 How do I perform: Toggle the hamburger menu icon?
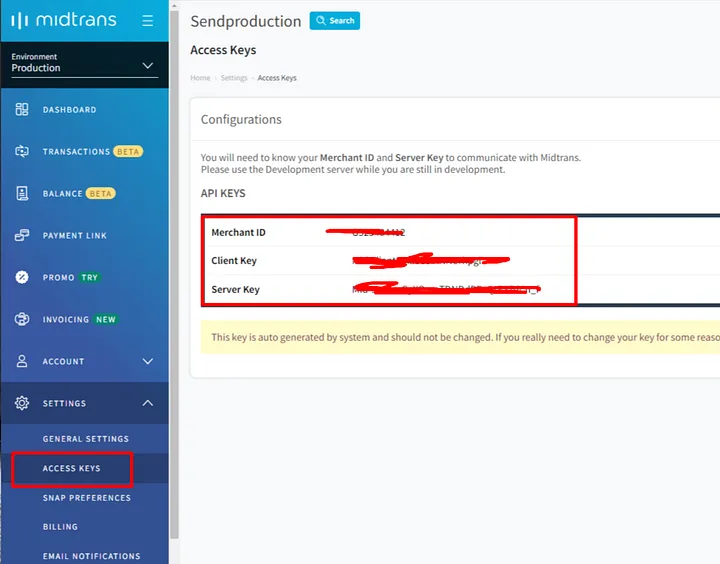click(147, 21)
